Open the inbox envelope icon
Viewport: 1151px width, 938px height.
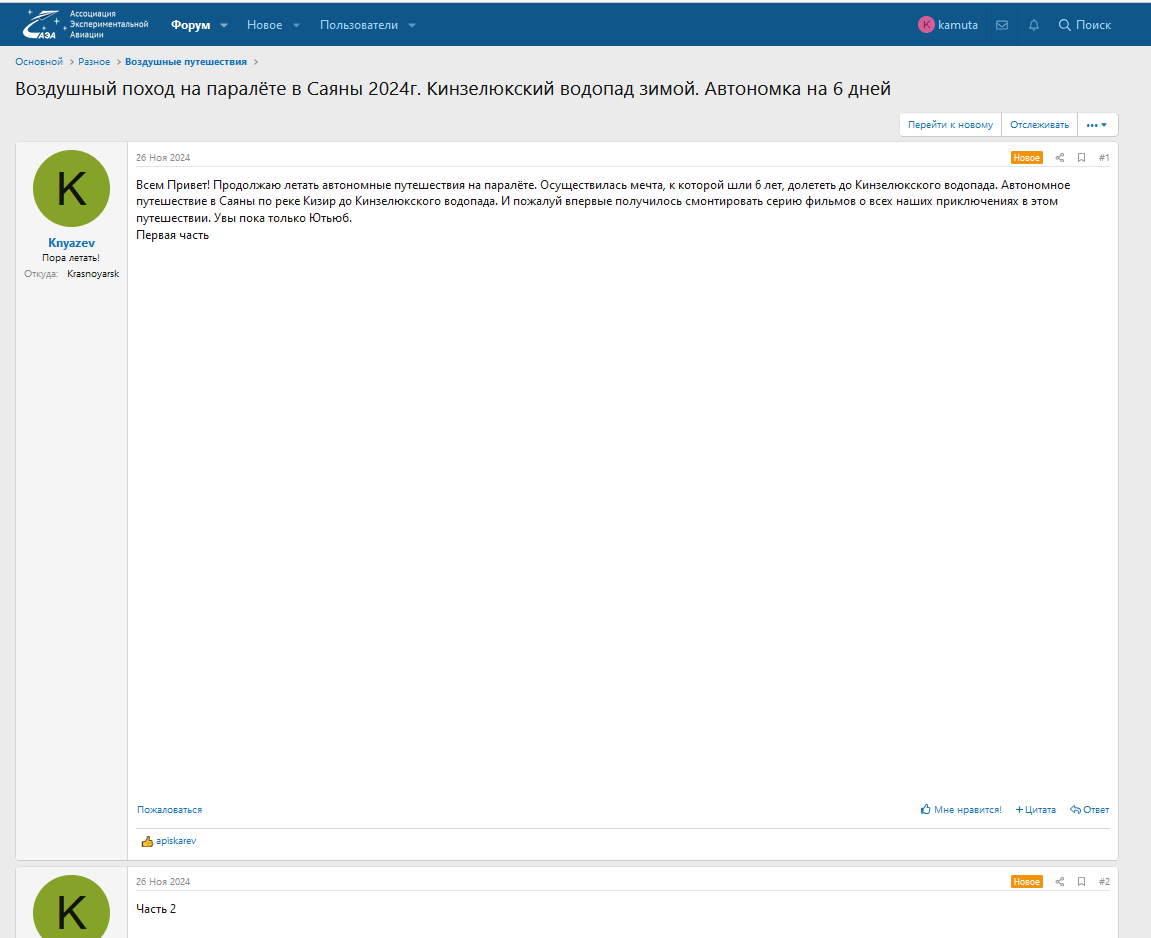(1001, 25)
